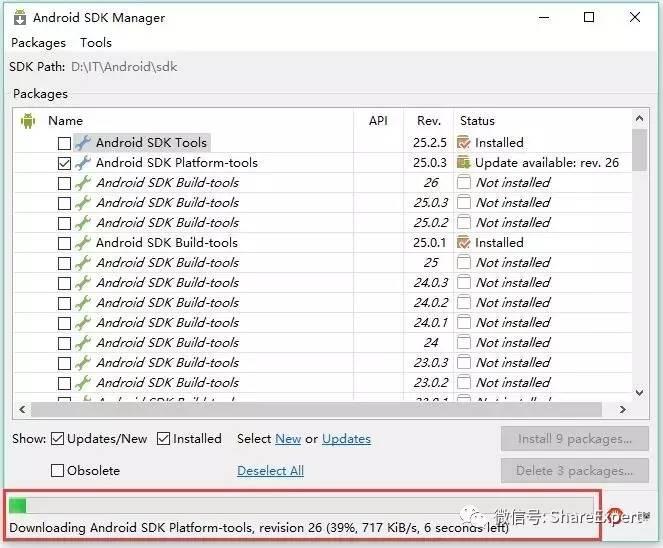The width and height of the screenshot is (663, 548).
Task: Click Installed status icon for Build-tools 25.0.1
Action: [464, 243]
